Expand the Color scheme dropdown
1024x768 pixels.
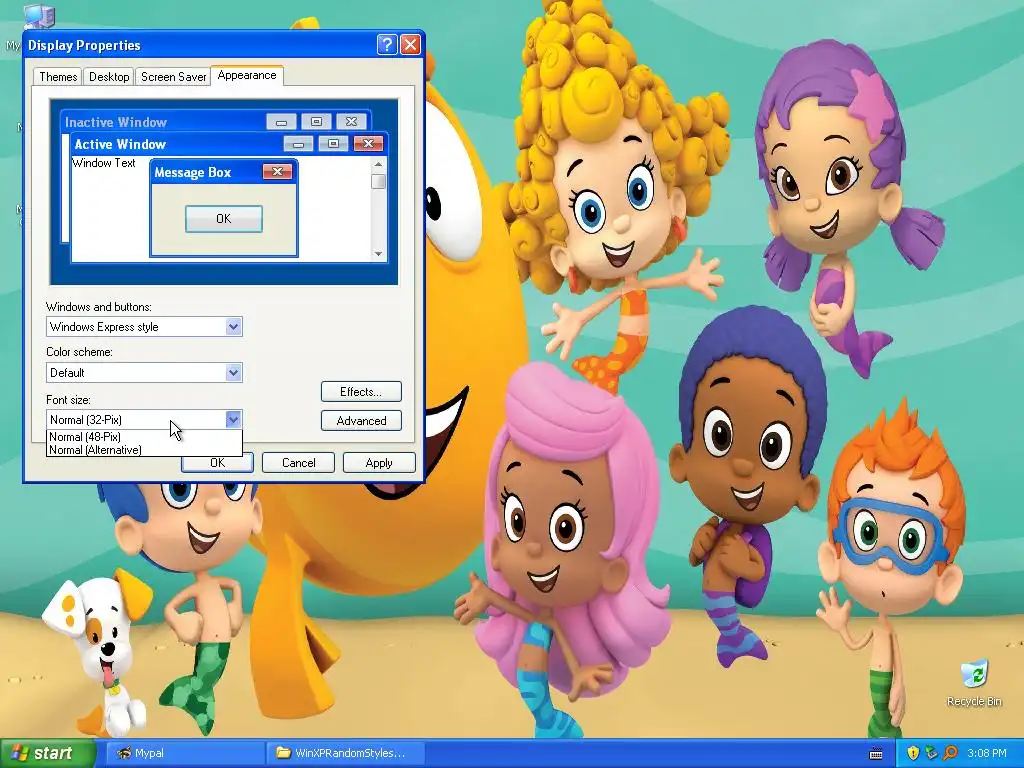click(x=233, y=372)
